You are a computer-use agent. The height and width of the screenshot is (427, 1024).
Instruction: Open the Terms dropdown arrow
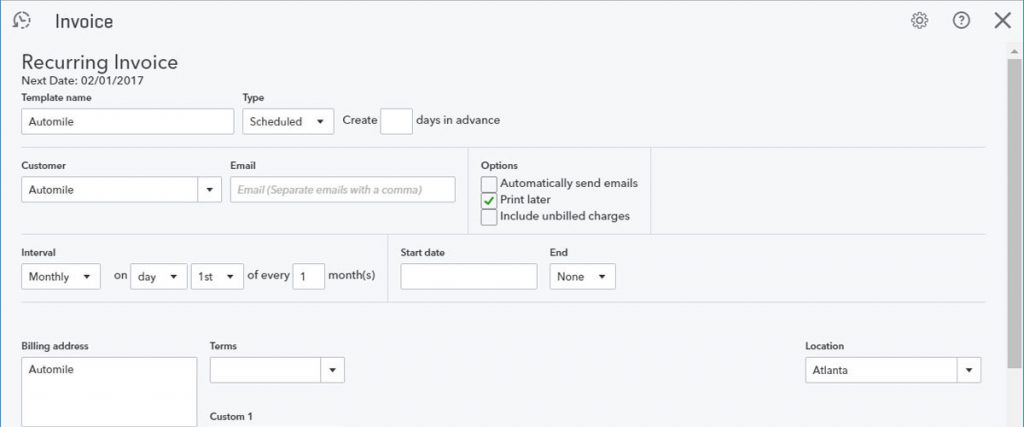coord(332,370)
